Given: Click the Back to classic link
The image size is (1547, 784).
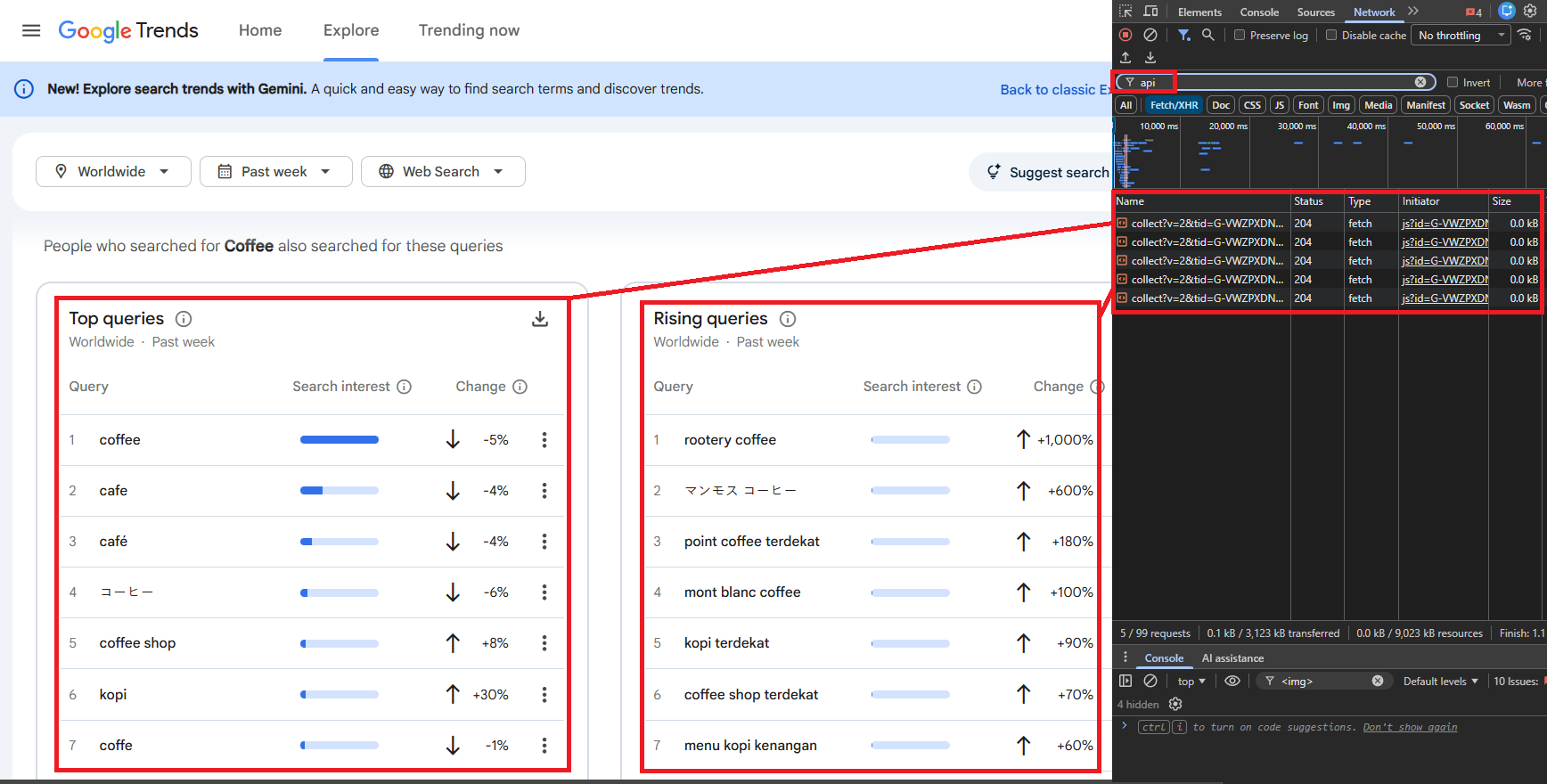Looking at the screenshot, I should pos(1056,90).
